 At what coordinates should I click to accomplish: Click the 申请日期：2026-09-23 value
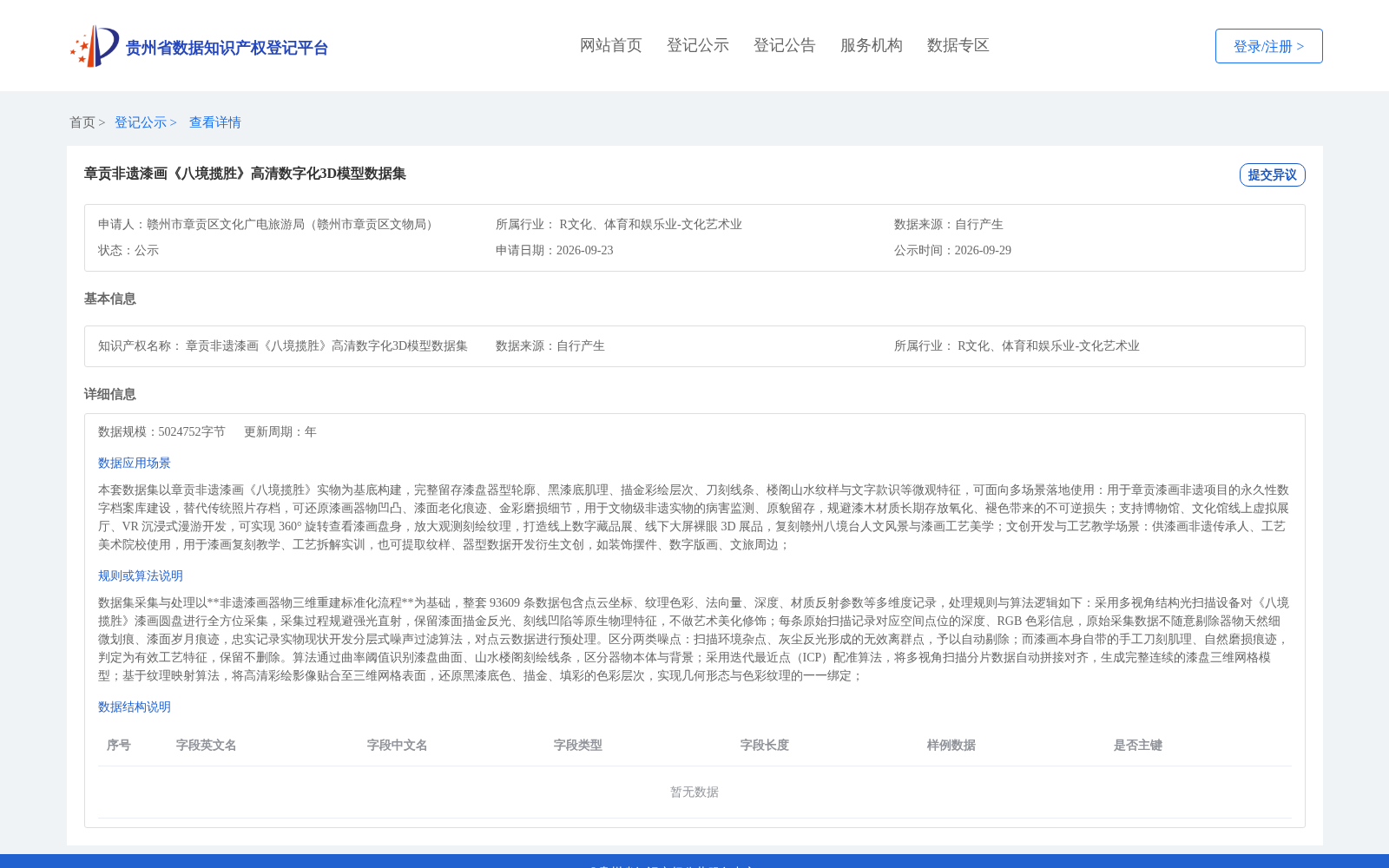[x=555, y=251]
